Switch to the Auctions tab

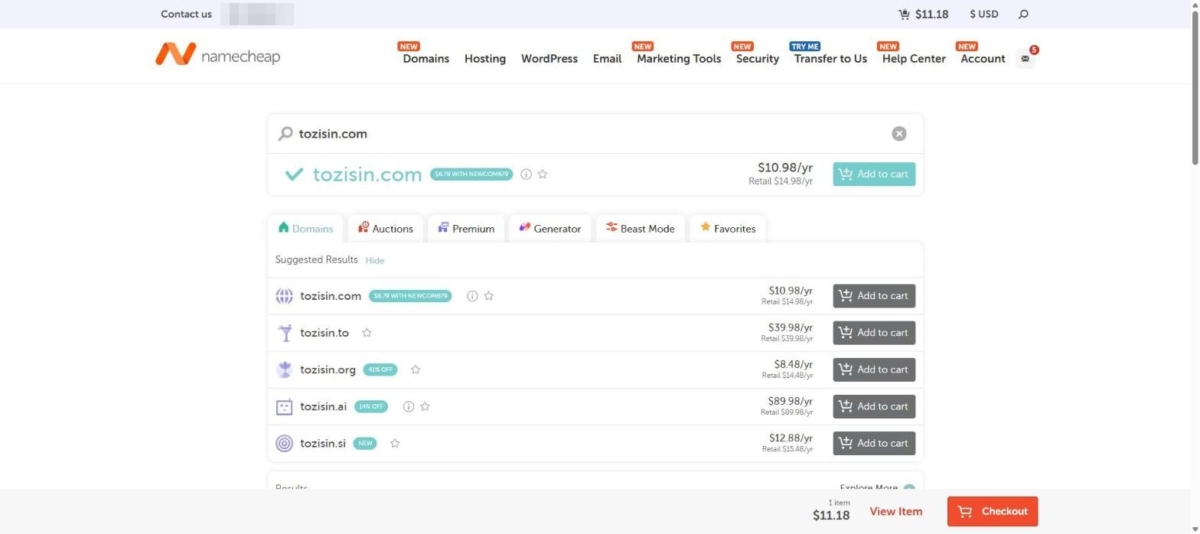click(x=386, y=228)
